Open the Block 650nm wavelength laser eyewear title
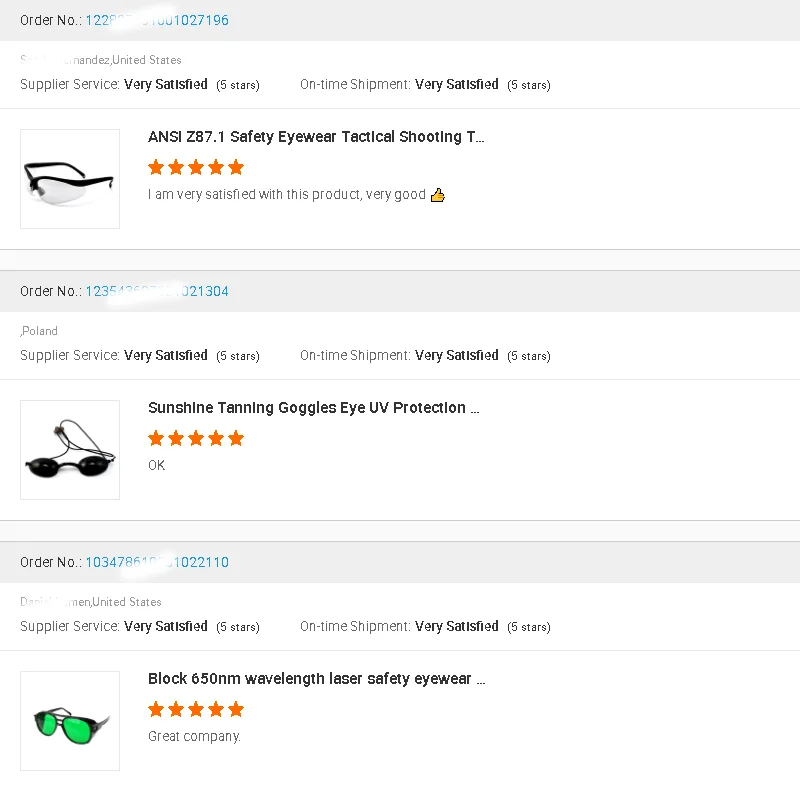 tap(316, 679)
